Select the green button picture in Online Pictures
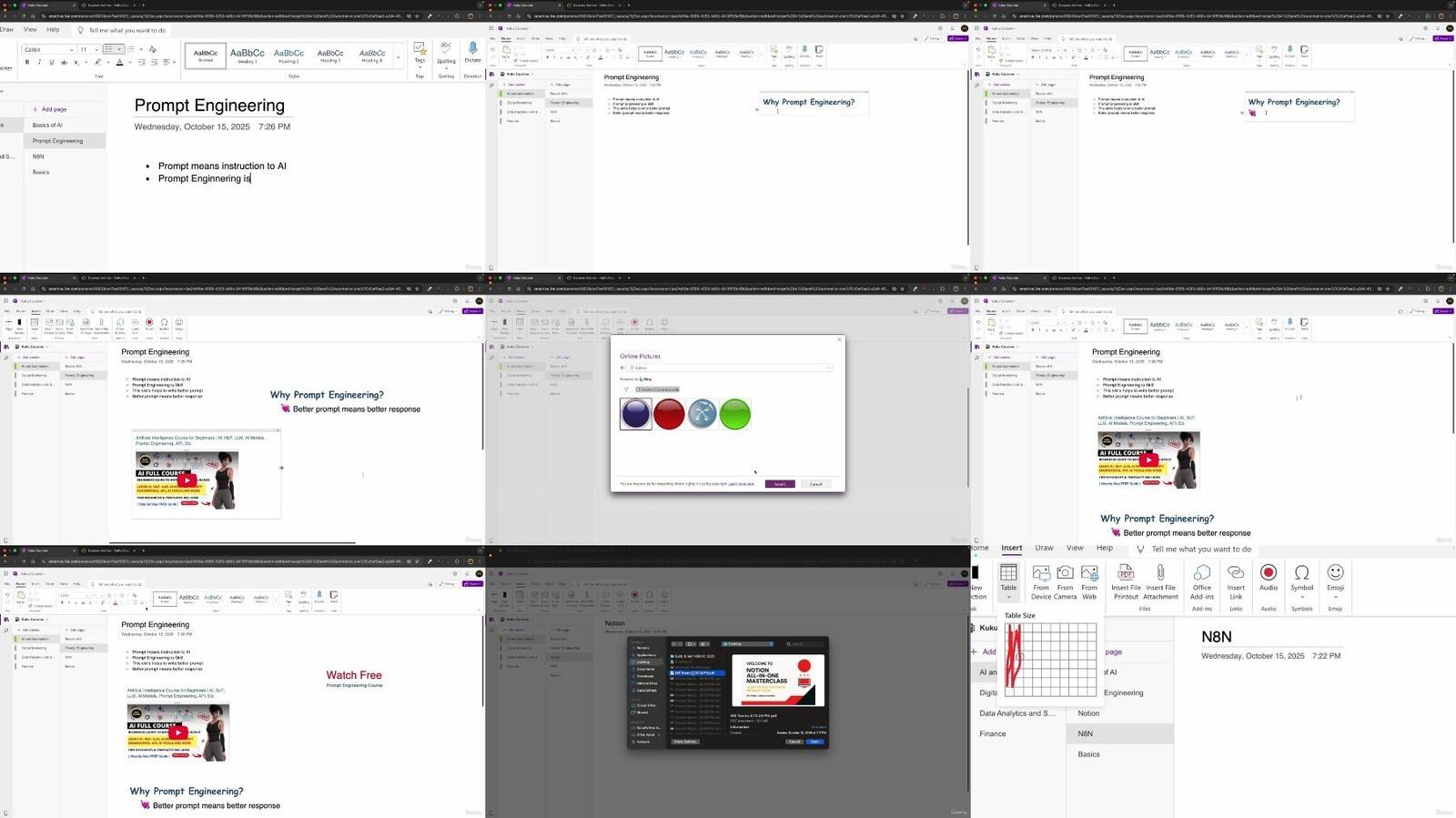Viewport: 1456px width, 818px height. click(x=735, y=414)
